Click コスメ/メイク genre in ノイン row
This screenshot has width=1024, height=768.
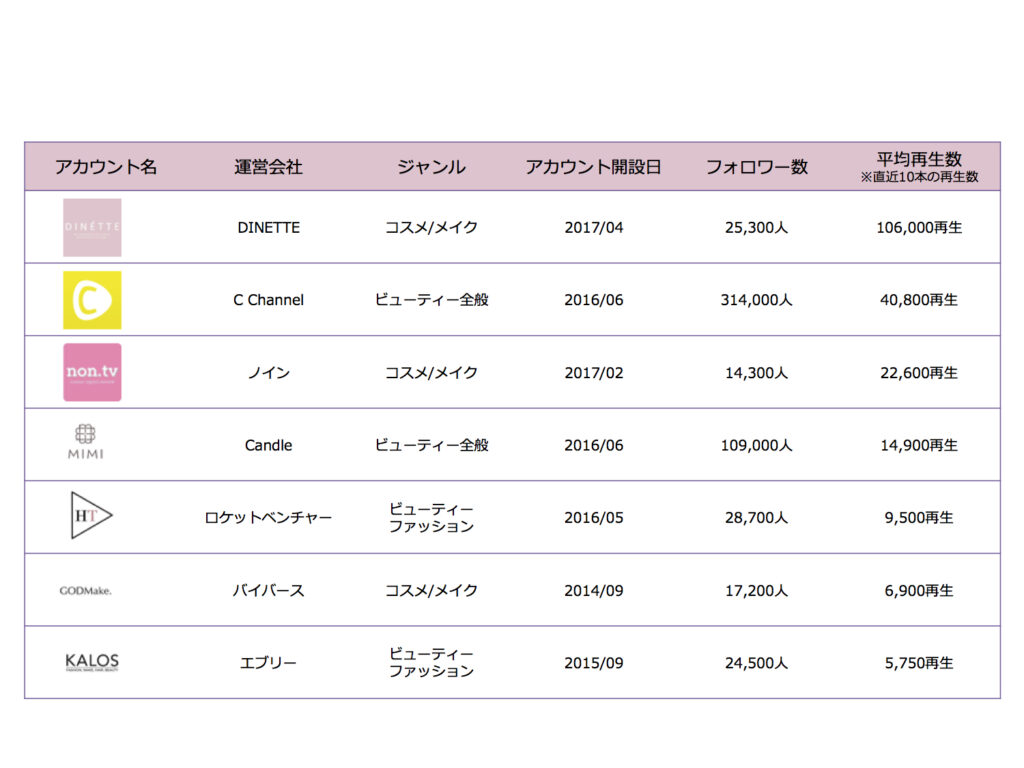pos(431,373)
